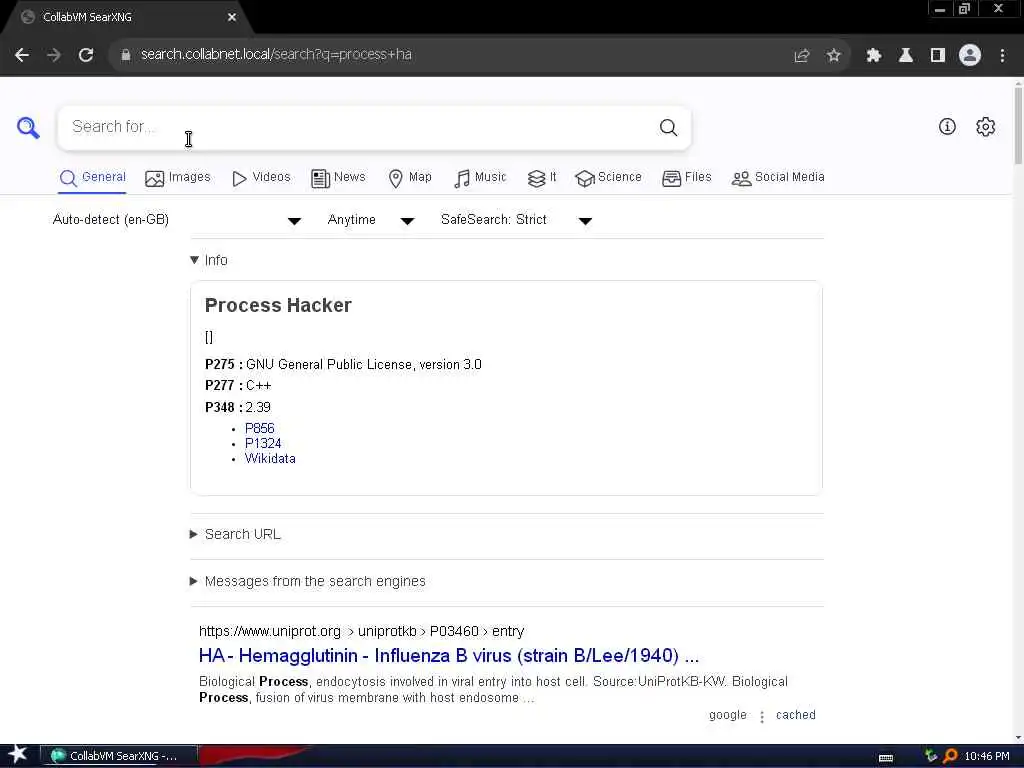
Task: Click the P275 GNU General Public License text
Action: (344, 364)
